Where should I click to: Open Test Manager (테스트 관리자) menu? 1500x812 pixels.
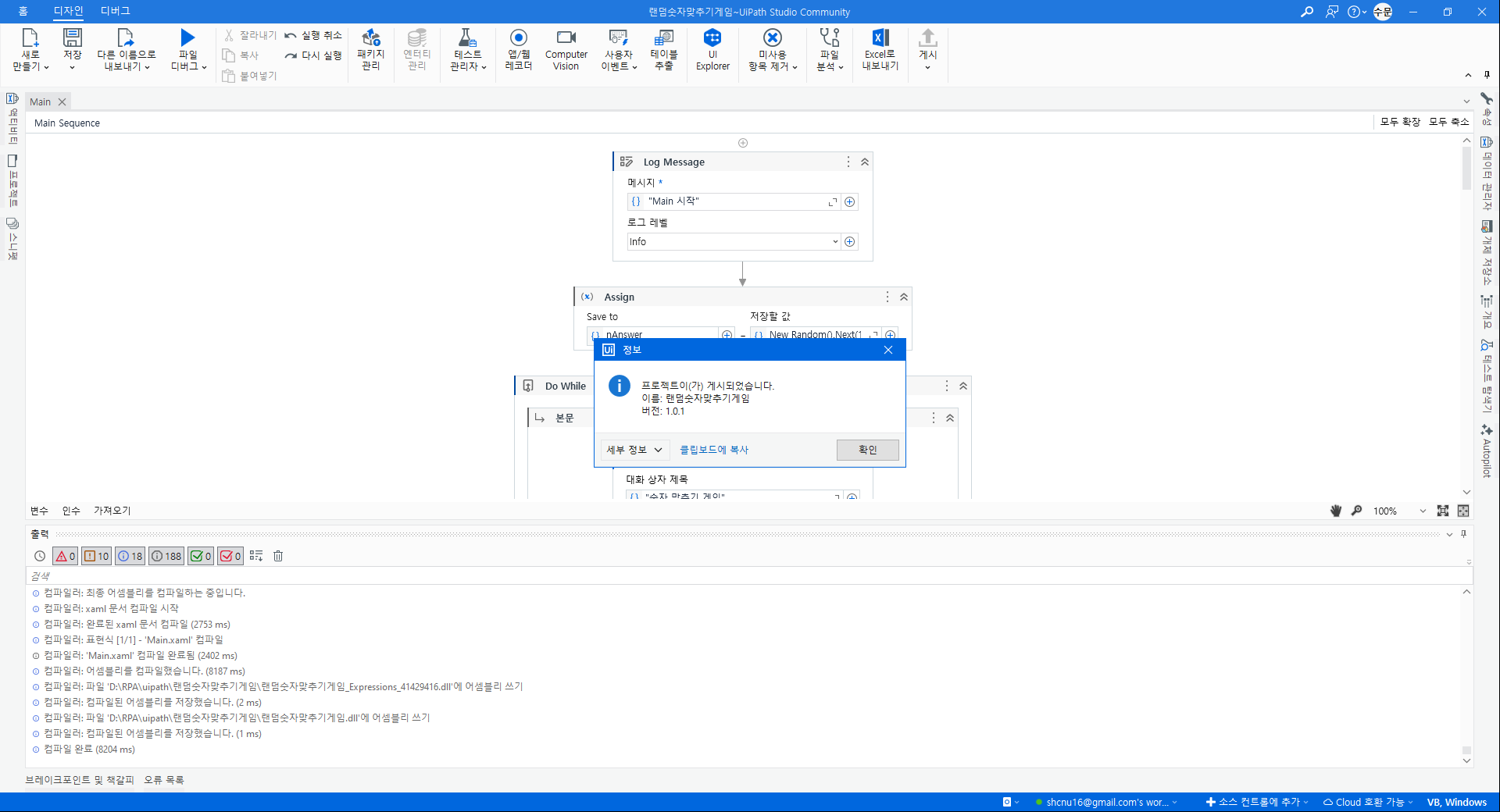click(x=468, y=50)
